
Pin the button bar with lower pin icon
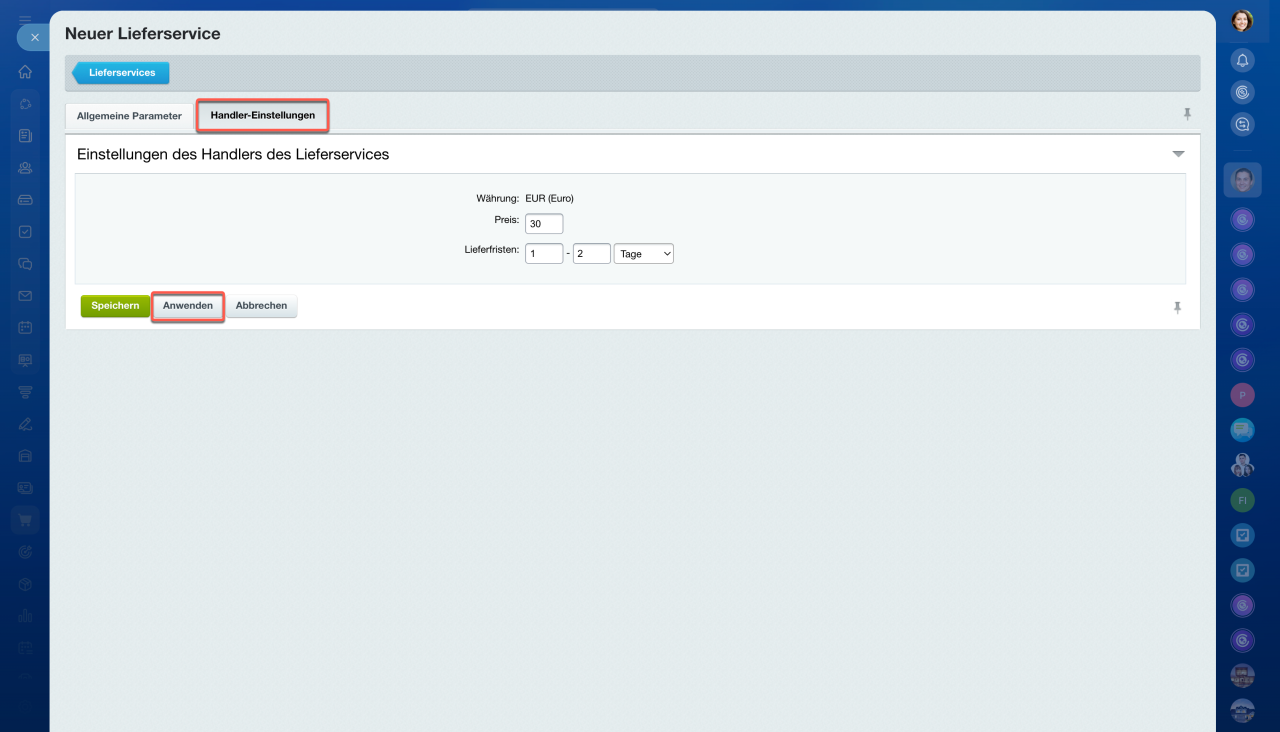coord(1177,308)
